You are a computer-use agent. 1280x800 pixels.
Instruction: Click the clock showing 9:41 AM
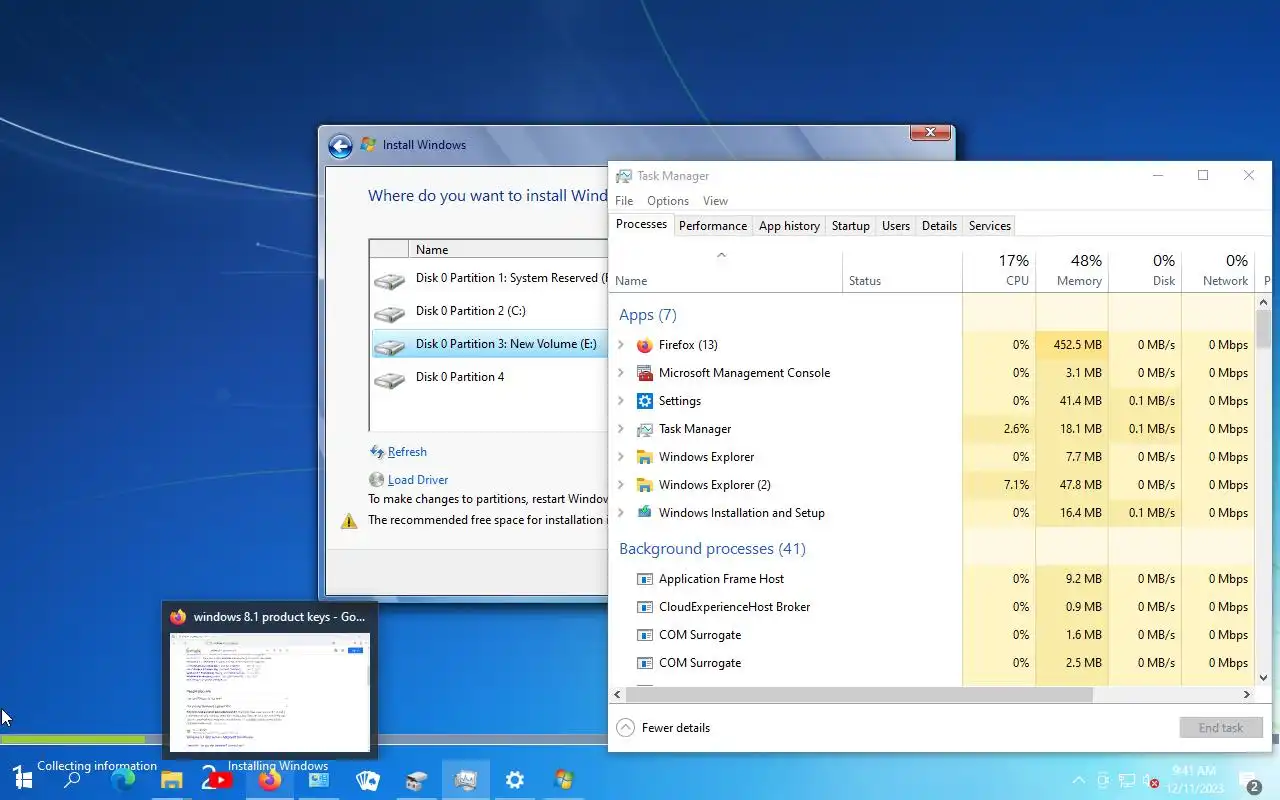coord(1195,779)
